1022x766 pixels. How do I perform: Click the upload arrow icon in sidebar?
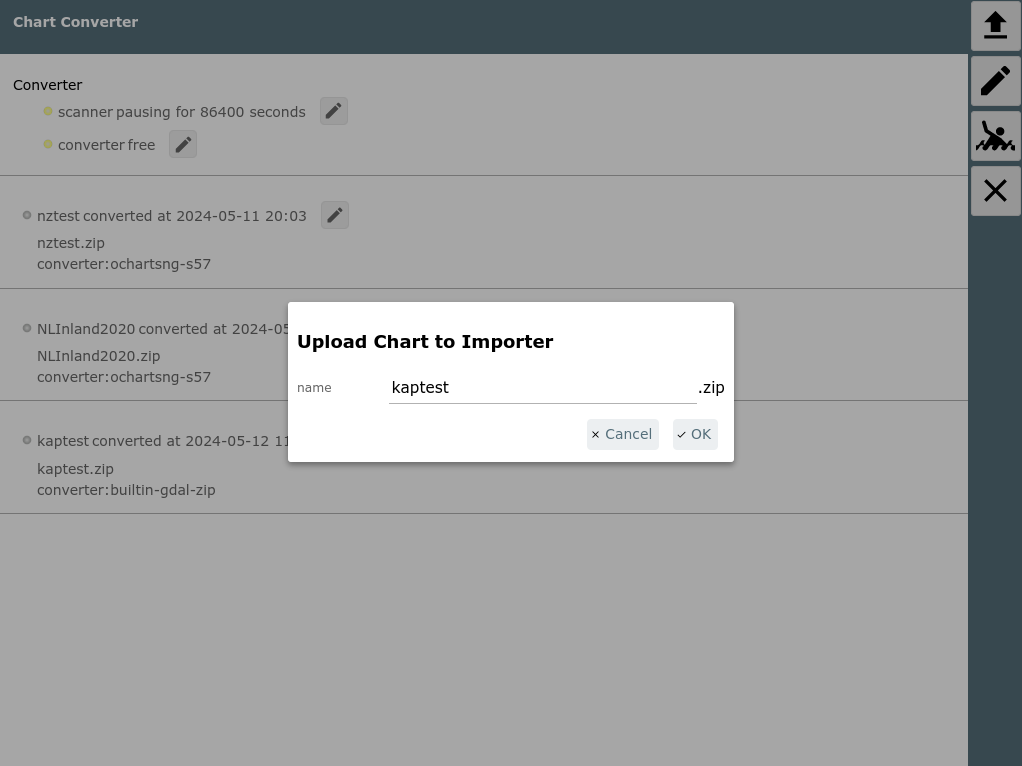pyautogui.click(x=995, y=26)
